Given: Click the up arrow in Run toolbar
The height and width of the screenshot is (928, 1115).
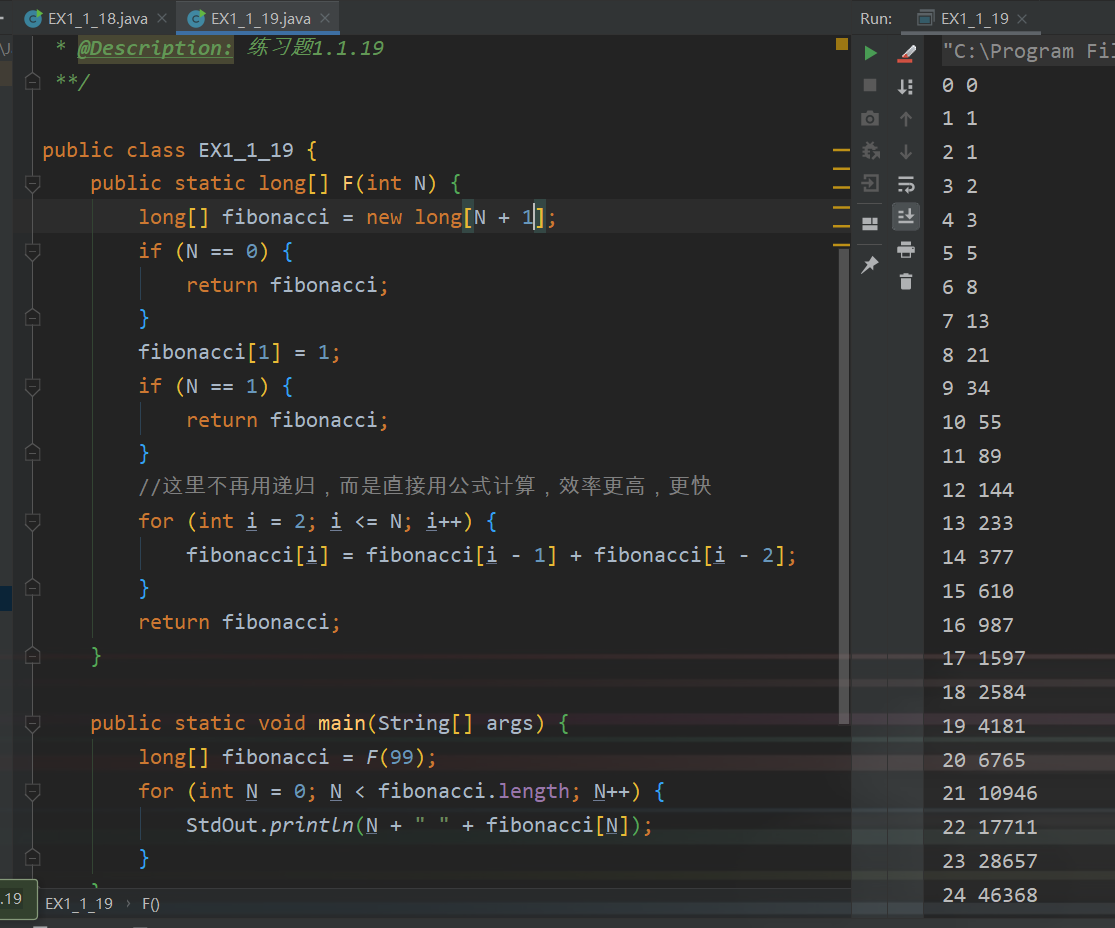Looking at the screenshot, I should 905,119.
